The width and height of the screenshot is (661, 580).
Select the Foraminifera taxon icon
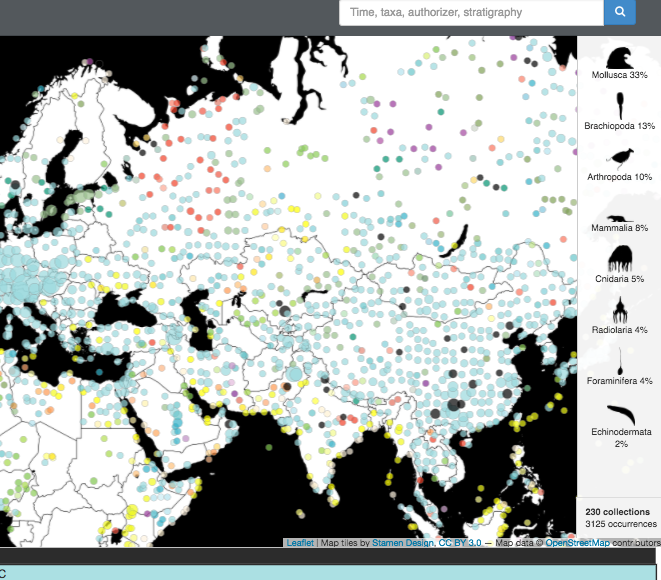click(618, 359)
